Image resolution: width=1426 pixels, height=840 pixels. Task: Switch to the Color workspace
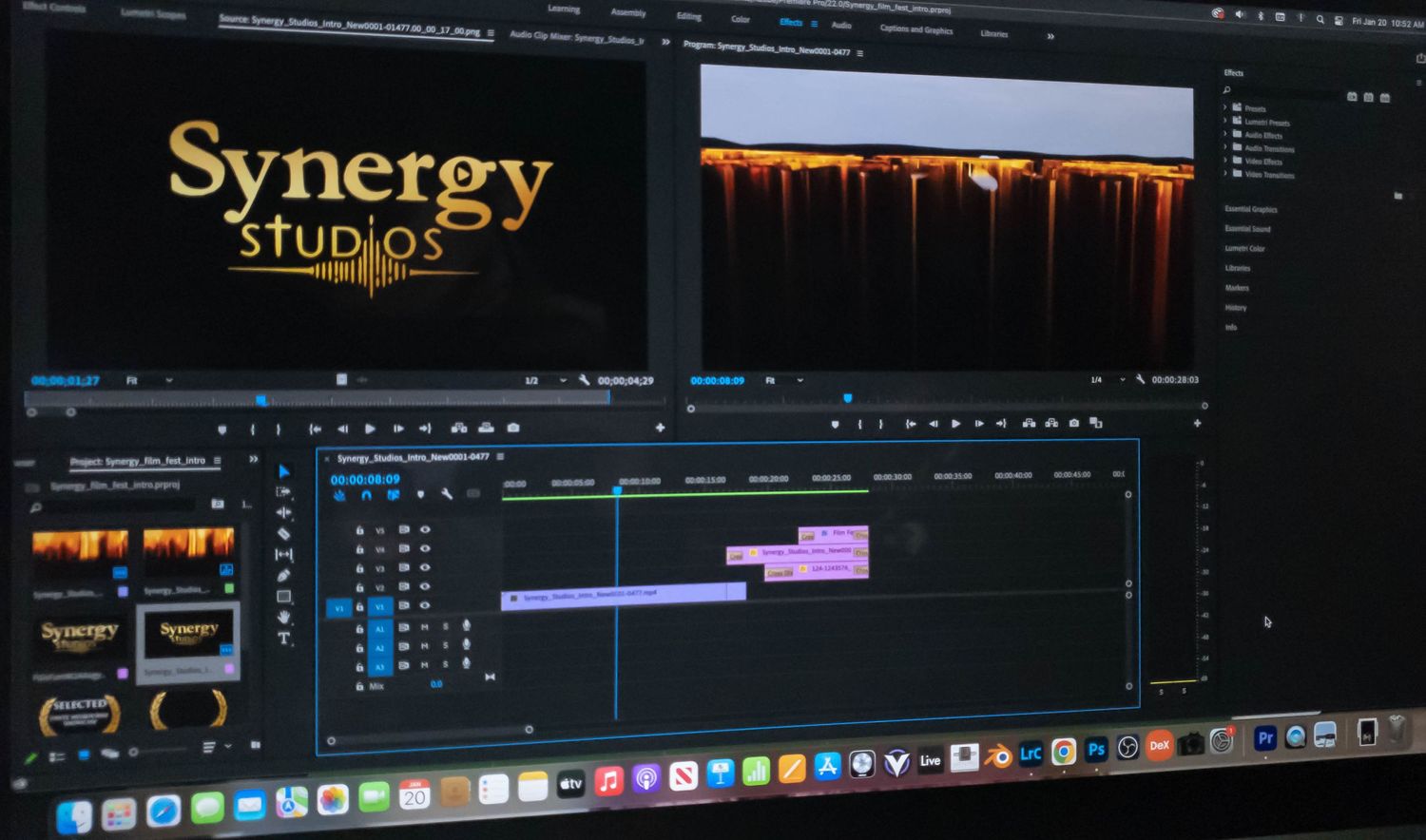[741, 19]
